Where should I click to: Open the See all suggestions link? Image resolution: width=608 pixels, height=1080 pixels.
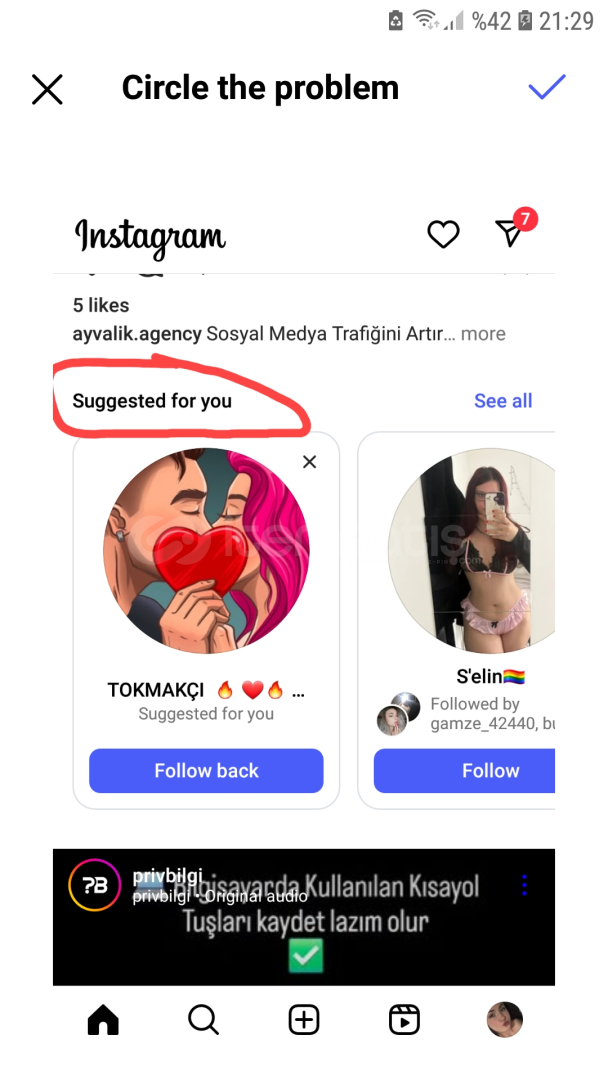503,401
